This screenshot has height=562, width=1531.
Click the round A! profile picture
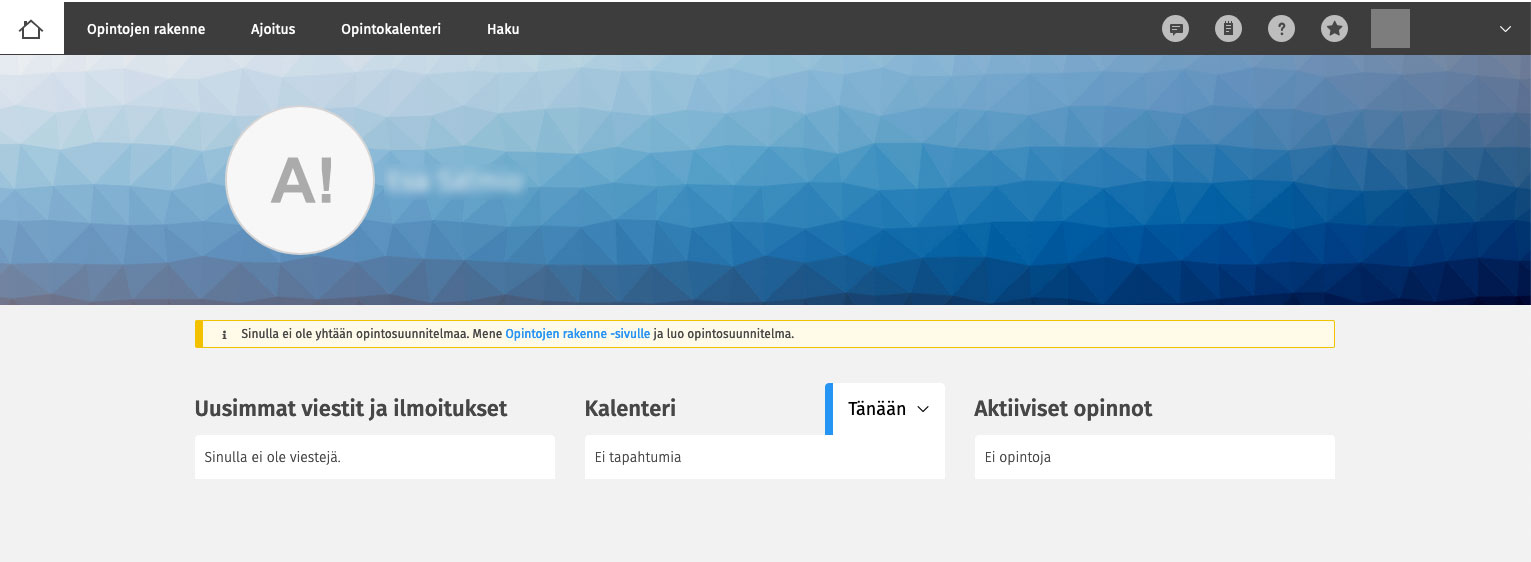click(x=300, y=180)
